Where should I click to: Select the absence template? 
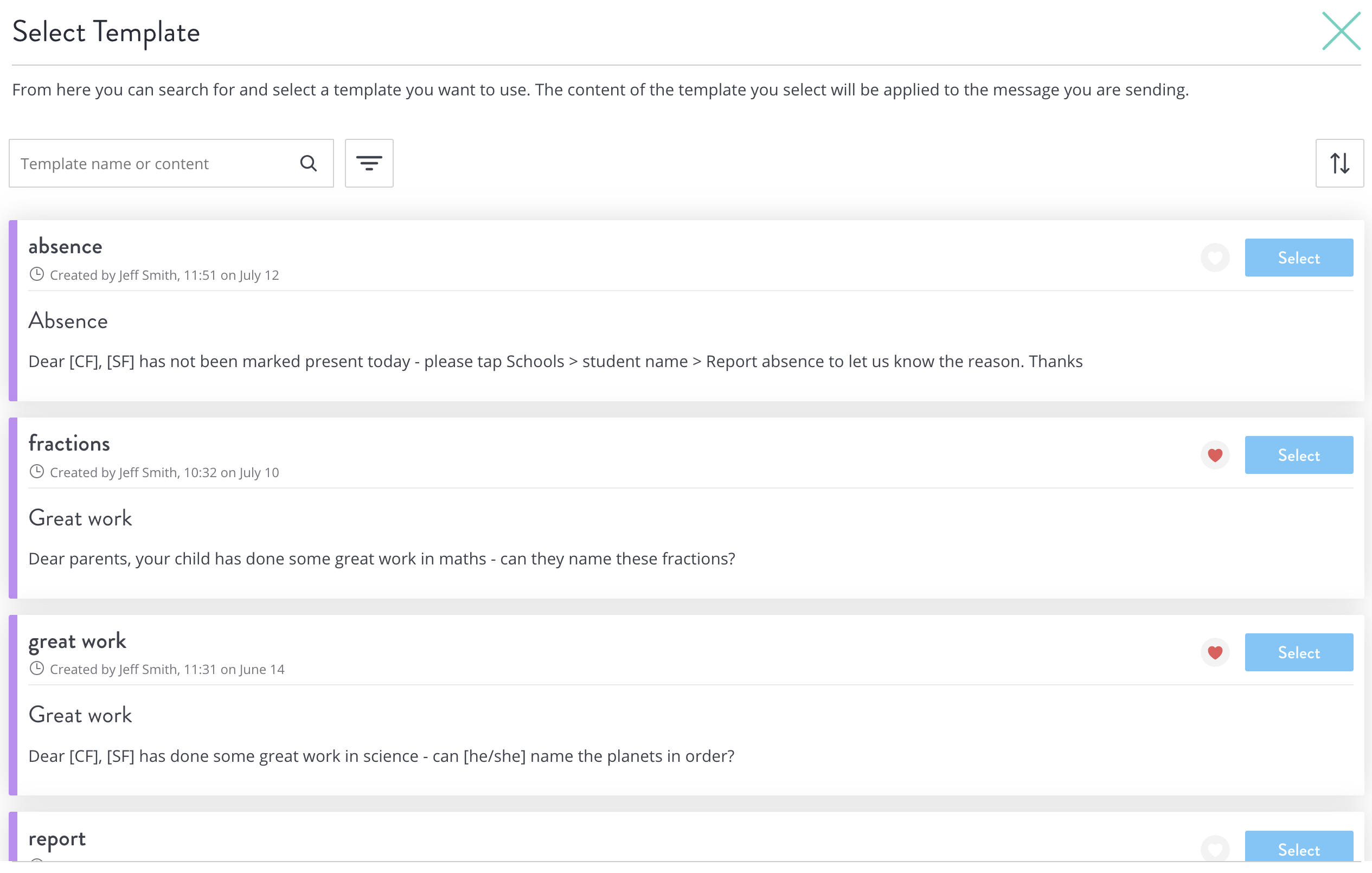pyautogui.click(x=1298, y=258)
